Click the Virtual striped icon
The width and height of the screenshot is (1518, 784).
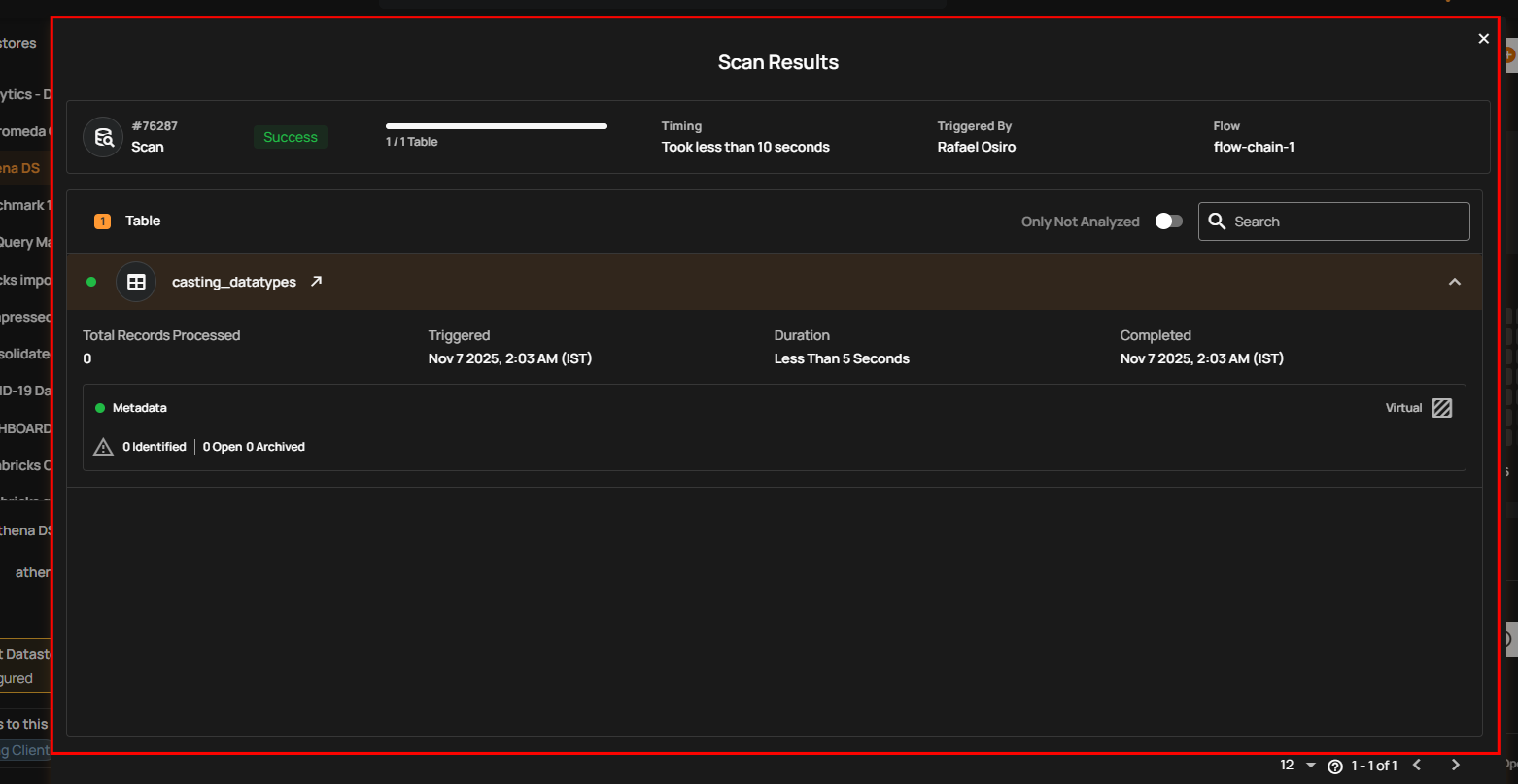coord(1442,408)
